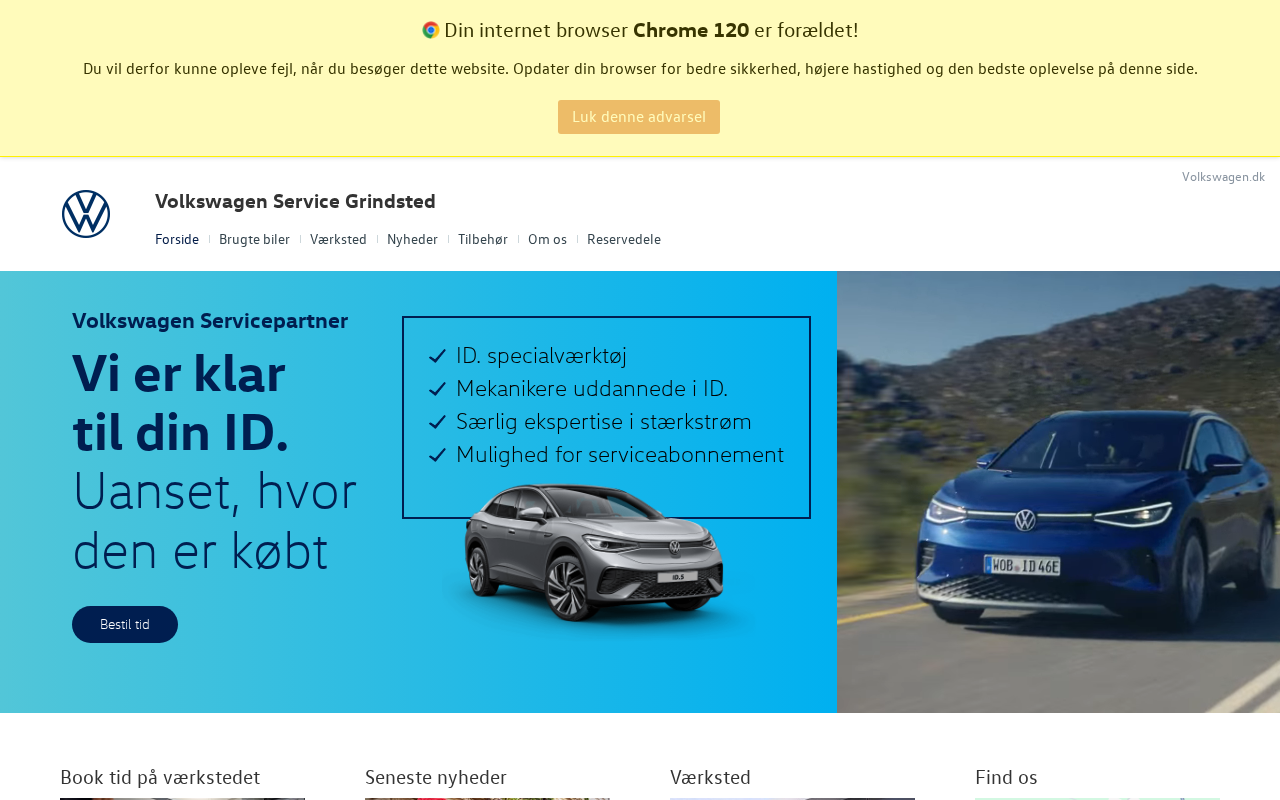Click the ID. specialværktøj checkmark icon
Screen dimensions: 1280x800
[437, 356]
